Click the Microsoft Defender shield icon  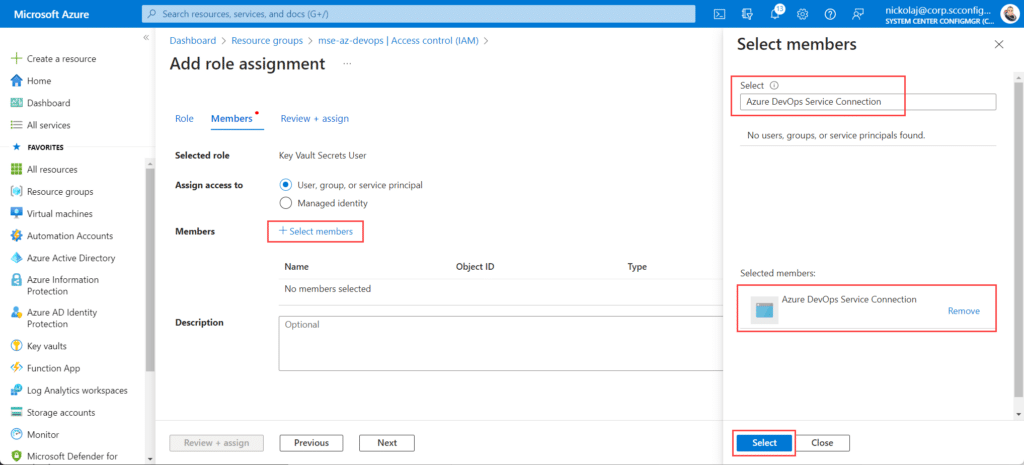[x=17, y=457]
